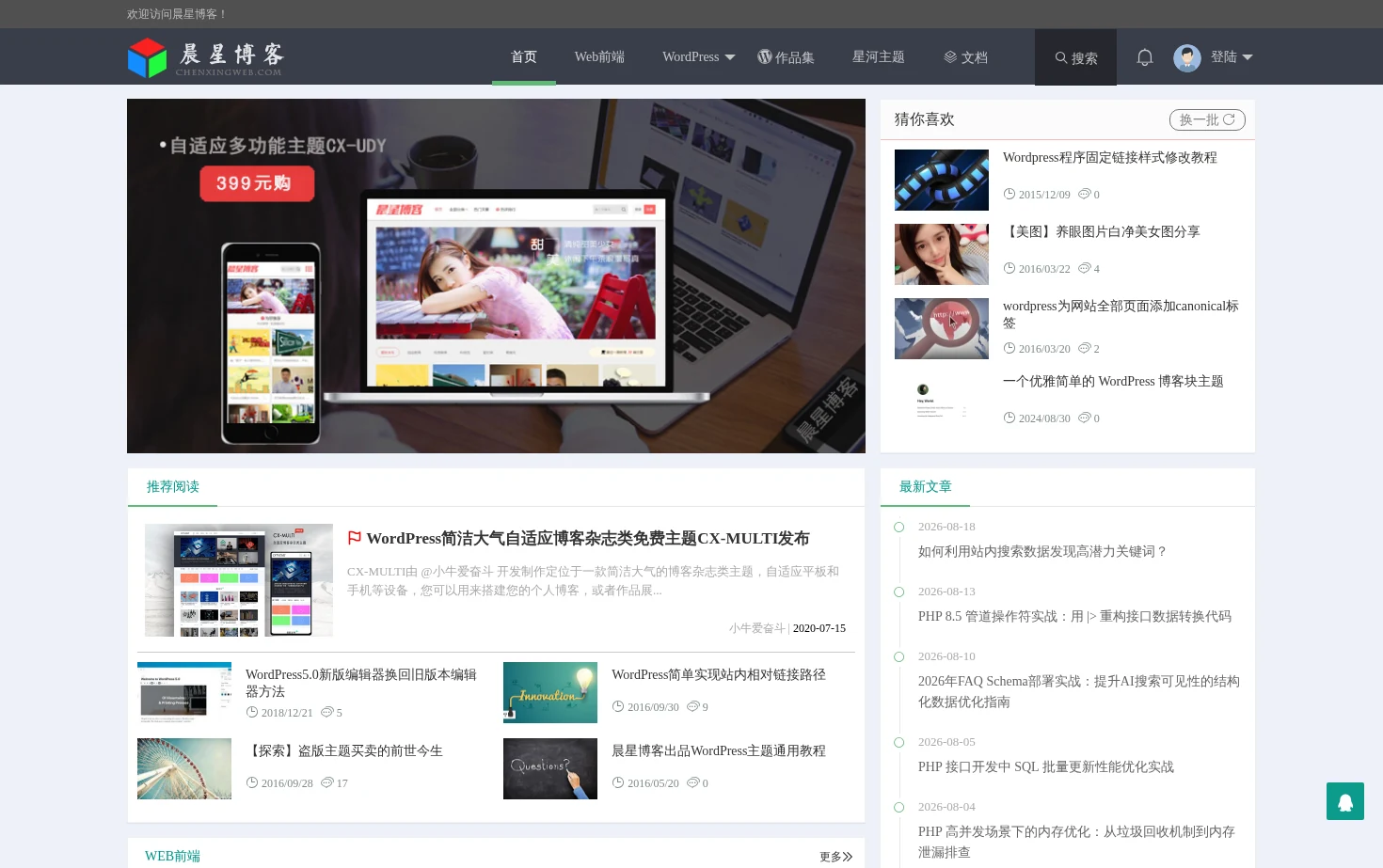Click the 399元购 banner button
1383x868 pixels.
[x=257, y=183]
